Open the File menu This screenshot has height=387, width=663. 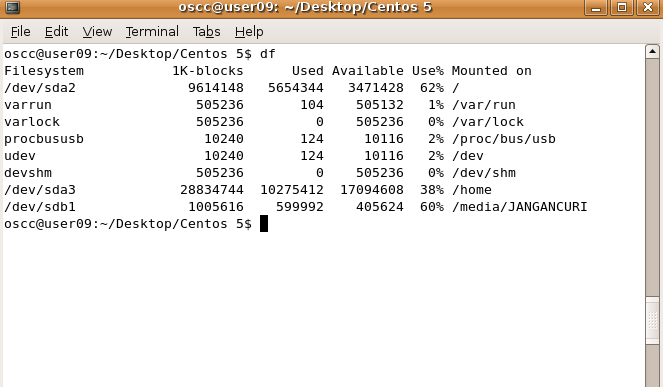pos(20,32)
